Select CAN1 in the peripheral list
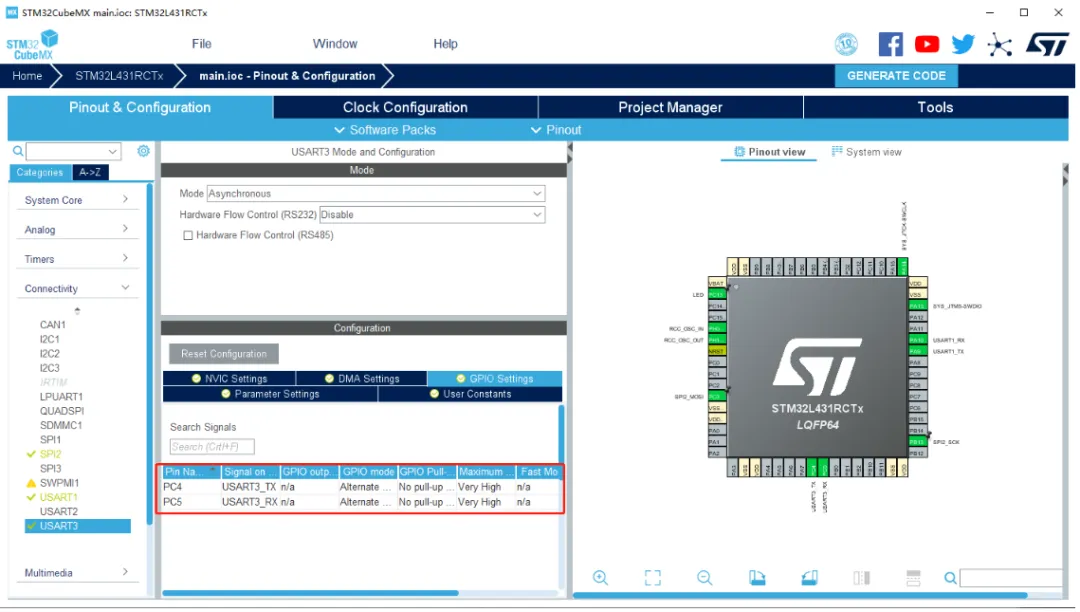 [x=52, y=324]
